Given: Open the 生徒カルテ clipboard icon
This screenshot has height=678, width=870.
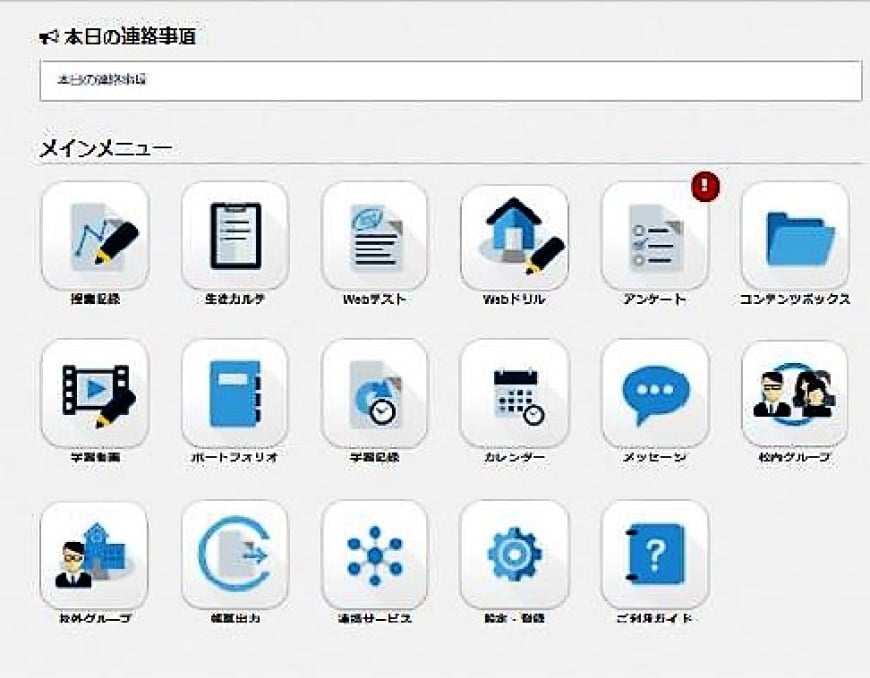Looking at the screenshot, I should tap(235, 235).
